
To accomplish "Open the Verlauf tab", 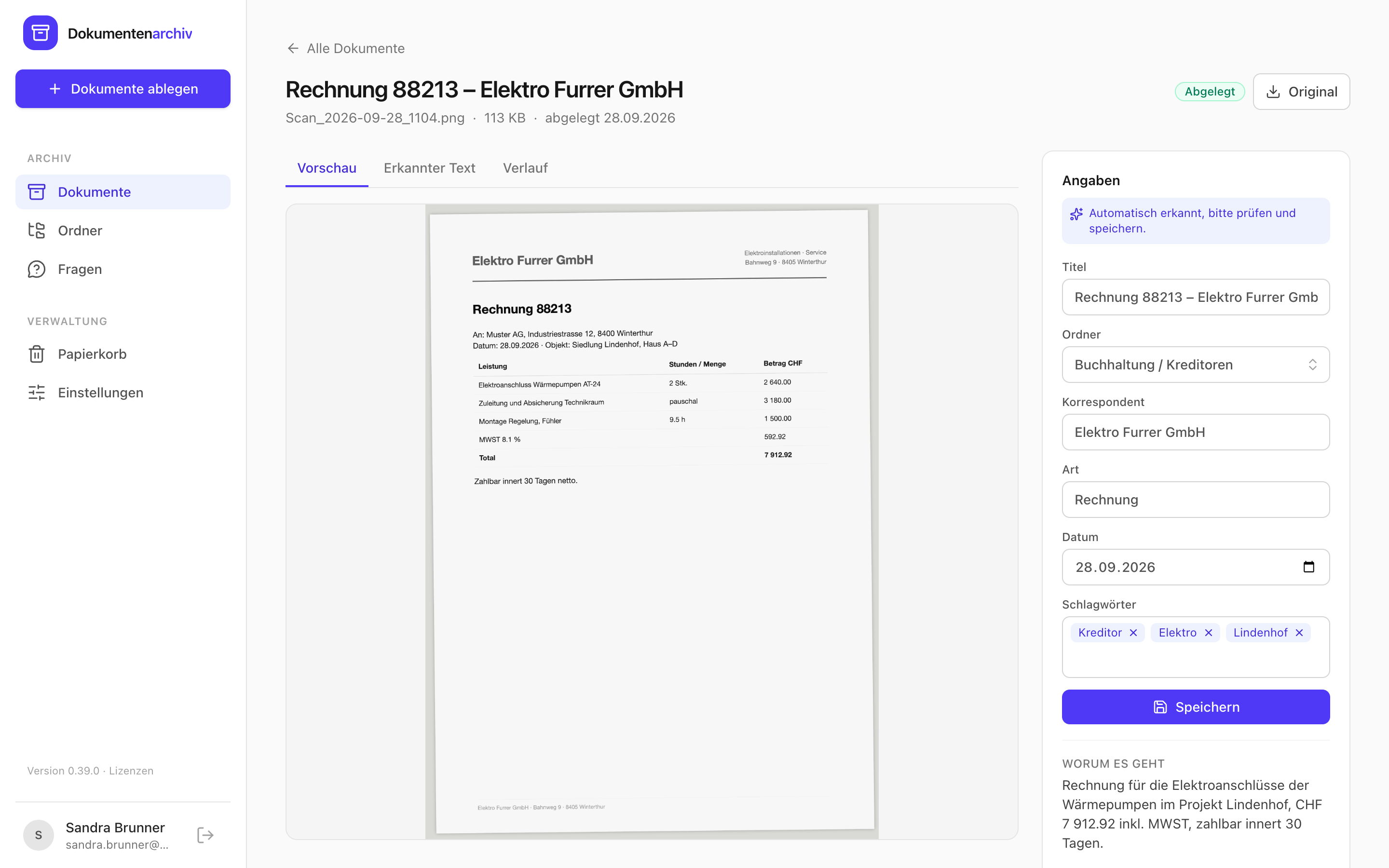I will pos(525,168).
